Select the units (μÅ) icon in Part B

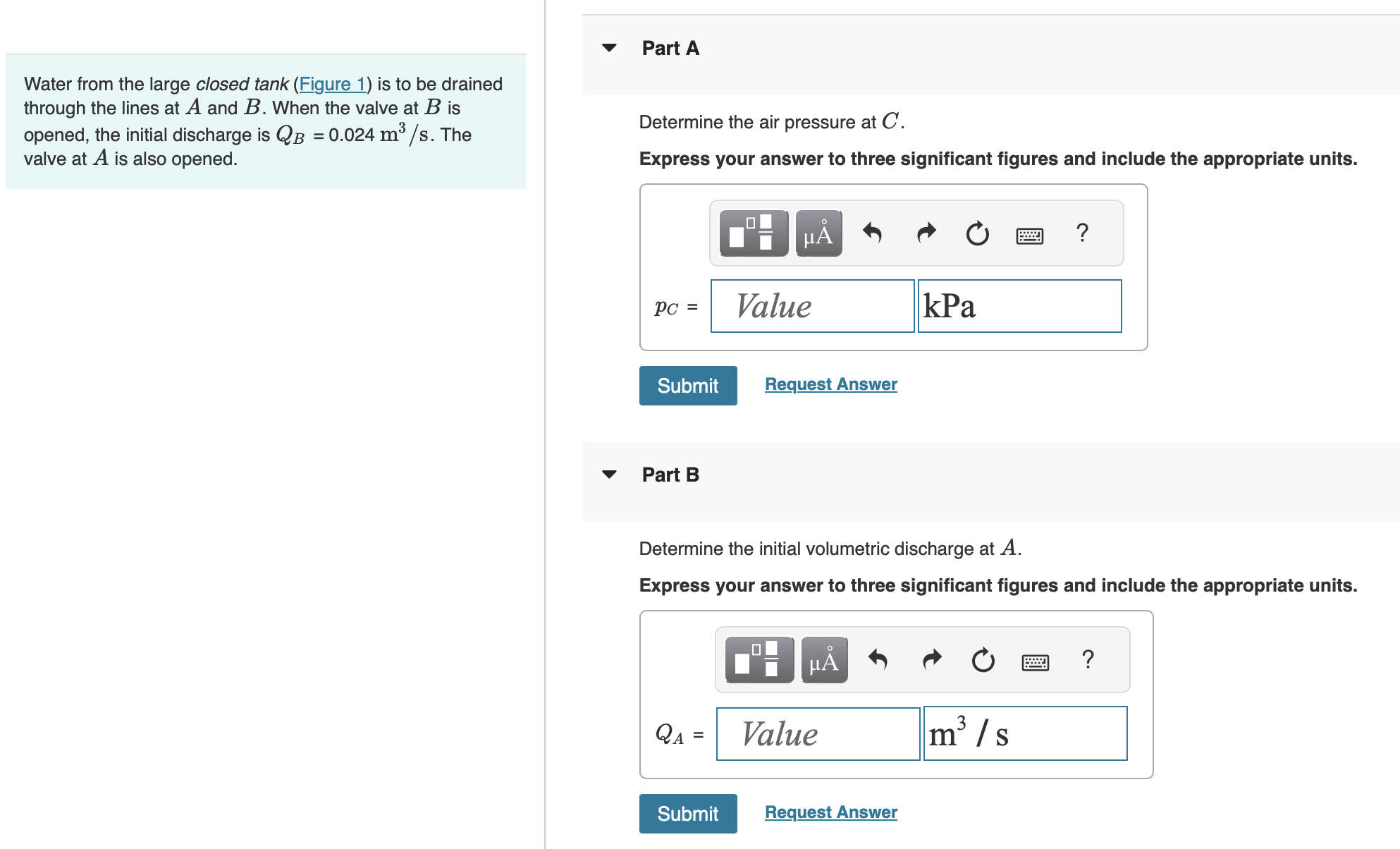(x=824, y=660)
